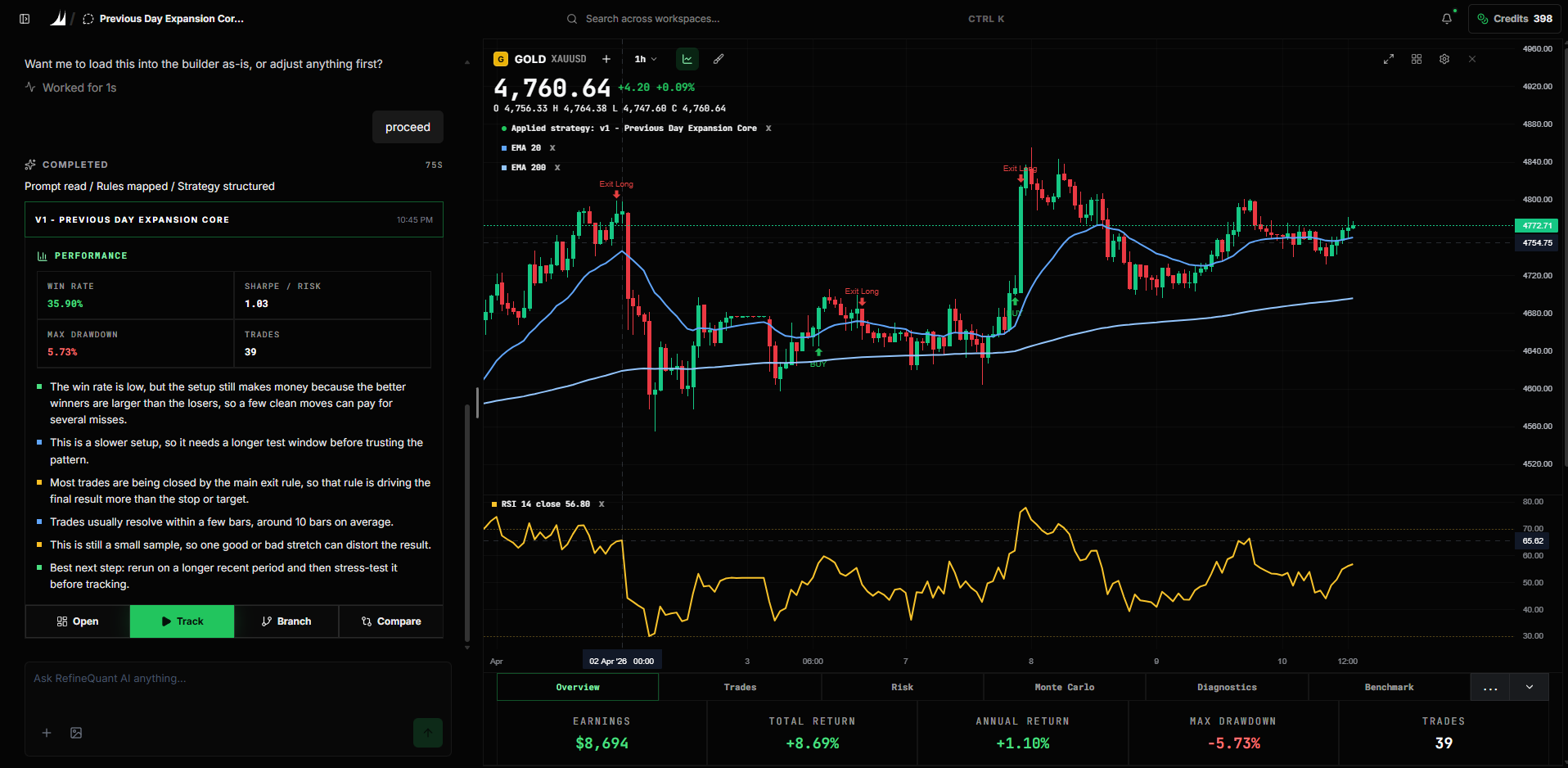
Task: Expand the chart to fullscreen
Action: (x=1389, y=59)
